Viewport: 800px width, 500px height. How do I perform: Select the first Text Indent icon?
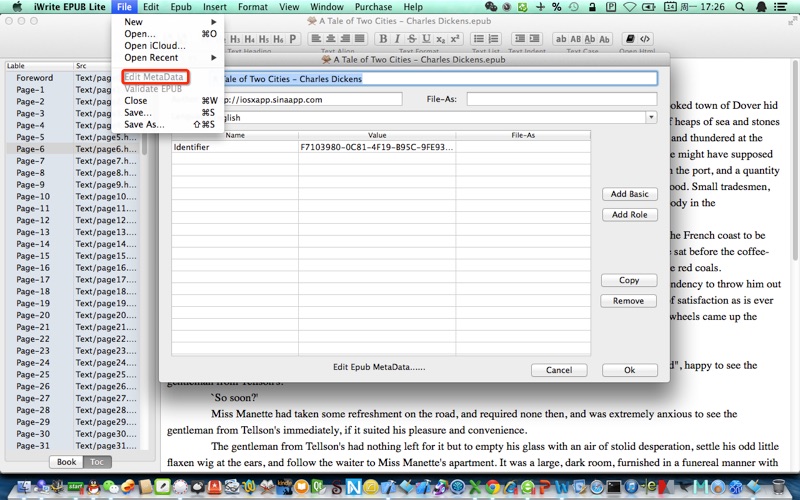click(x=520, y=39)
